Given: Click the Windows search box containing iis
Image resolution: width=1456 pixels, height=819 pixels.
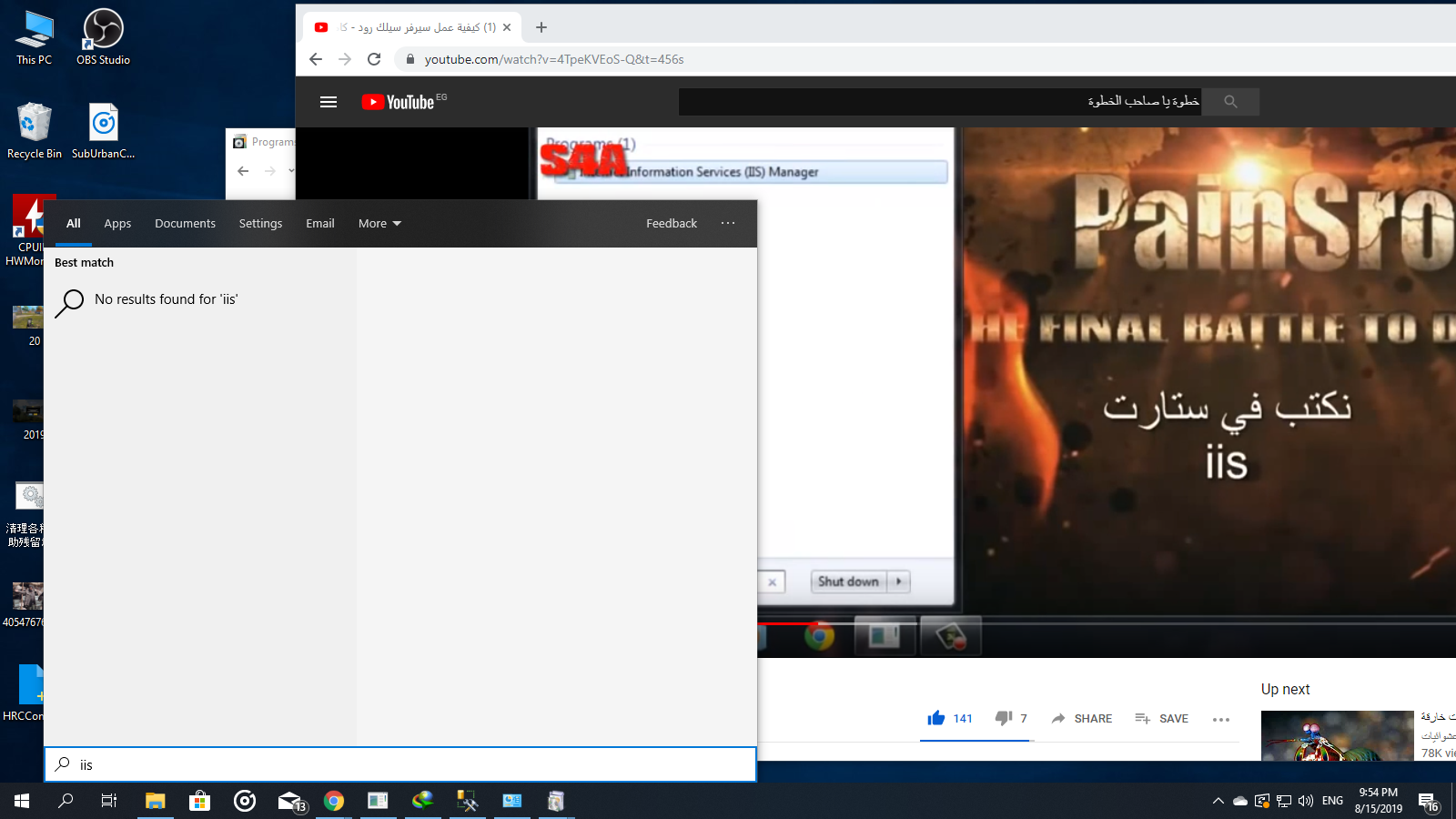Looking at the screenshot, I should point(400,764).
